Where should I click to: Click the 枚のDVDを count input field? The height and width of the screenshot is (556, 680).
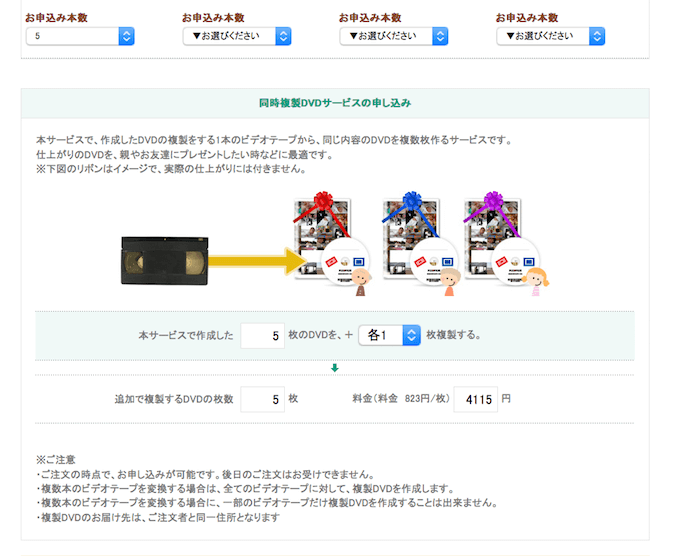[x=262, y=336]
